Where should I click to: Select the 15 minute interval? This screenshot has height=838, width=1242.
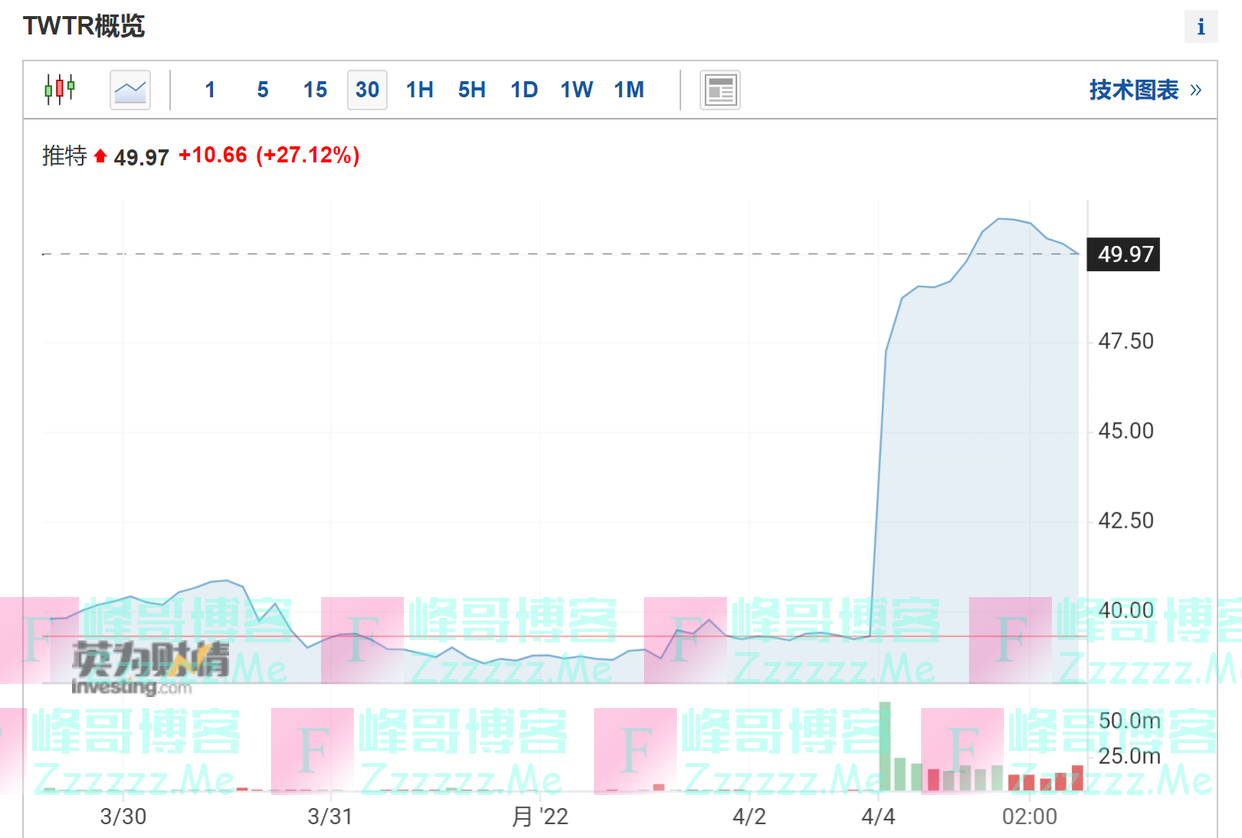[315, 90]
